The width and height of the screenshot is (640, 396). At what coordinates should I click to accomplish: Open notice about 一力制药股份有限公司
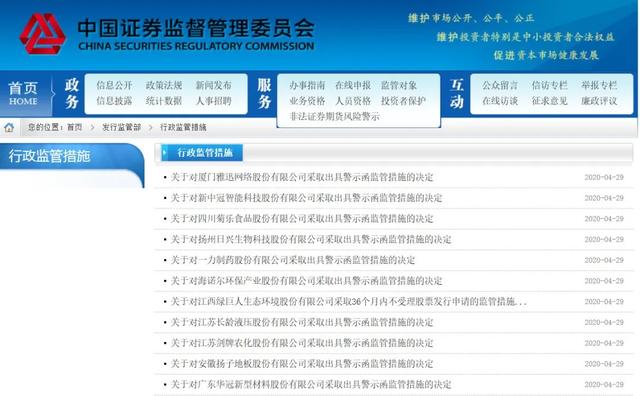293,260
